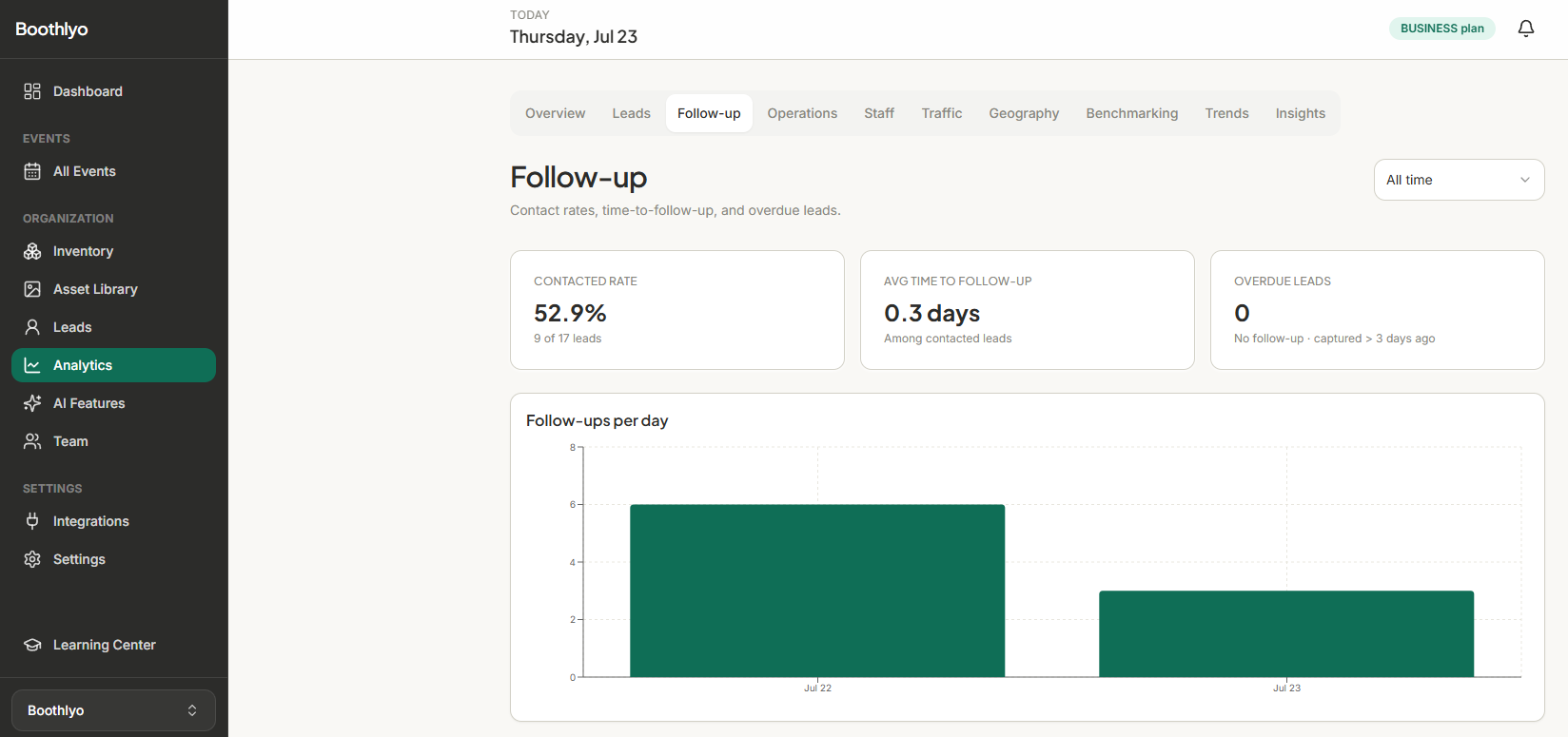Click the AI Features sparkle icon
The height and width of the screenshot is (737, 1568).
click(32, 403)
